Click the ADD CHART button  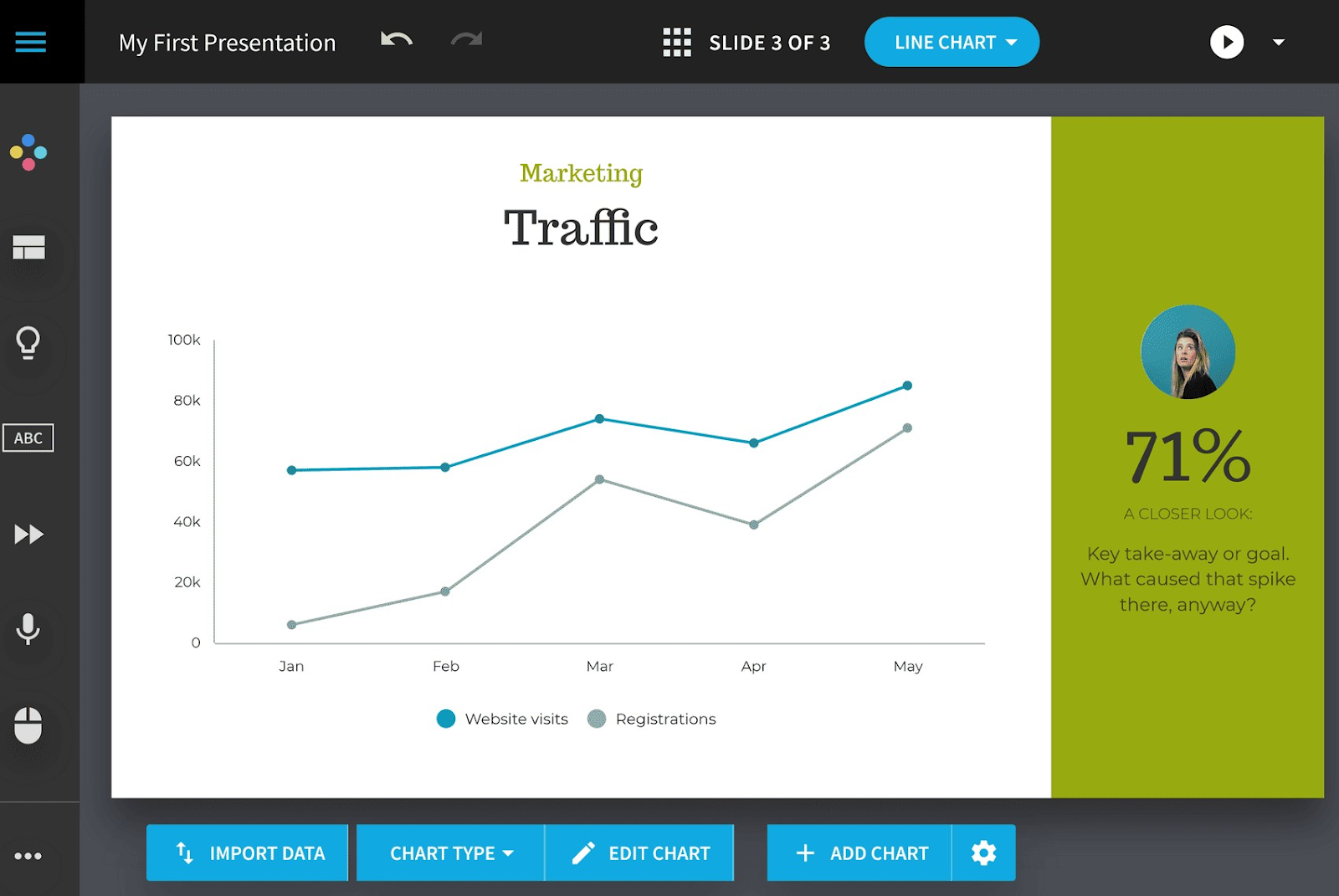click(x=860, y=853)
